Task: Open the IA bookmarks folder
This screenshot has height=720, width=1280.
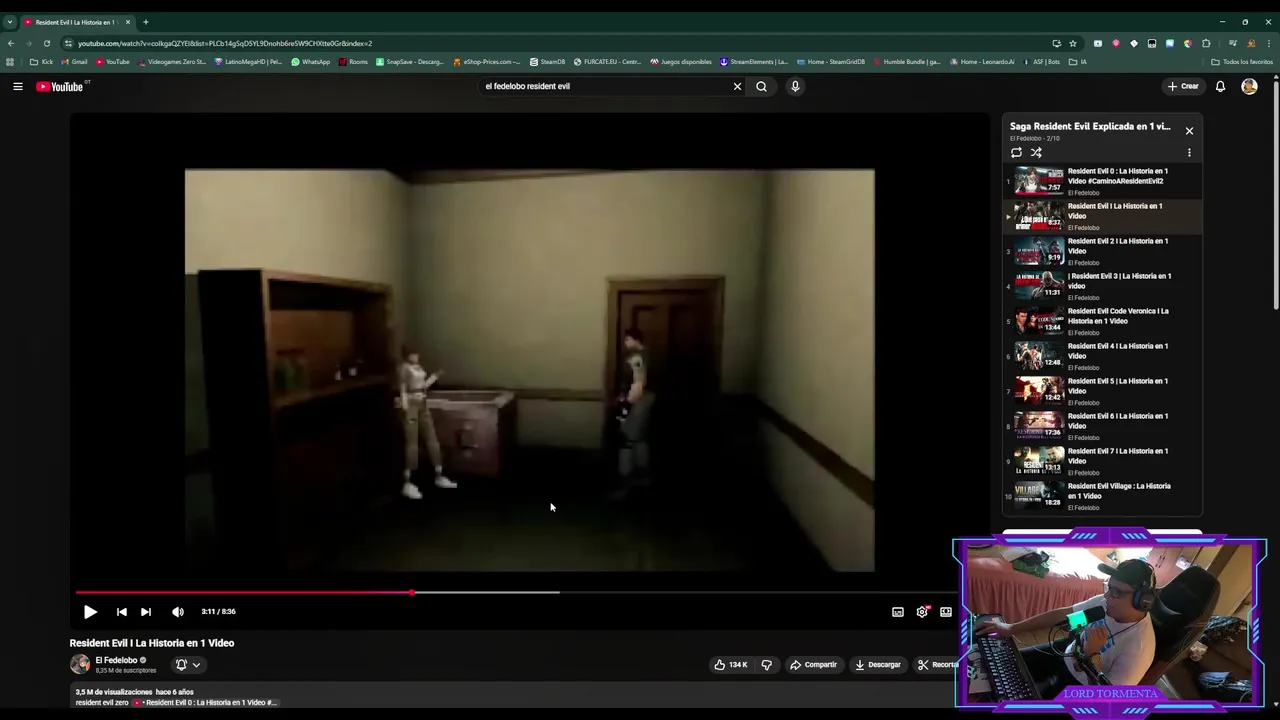Action: 1078,62
